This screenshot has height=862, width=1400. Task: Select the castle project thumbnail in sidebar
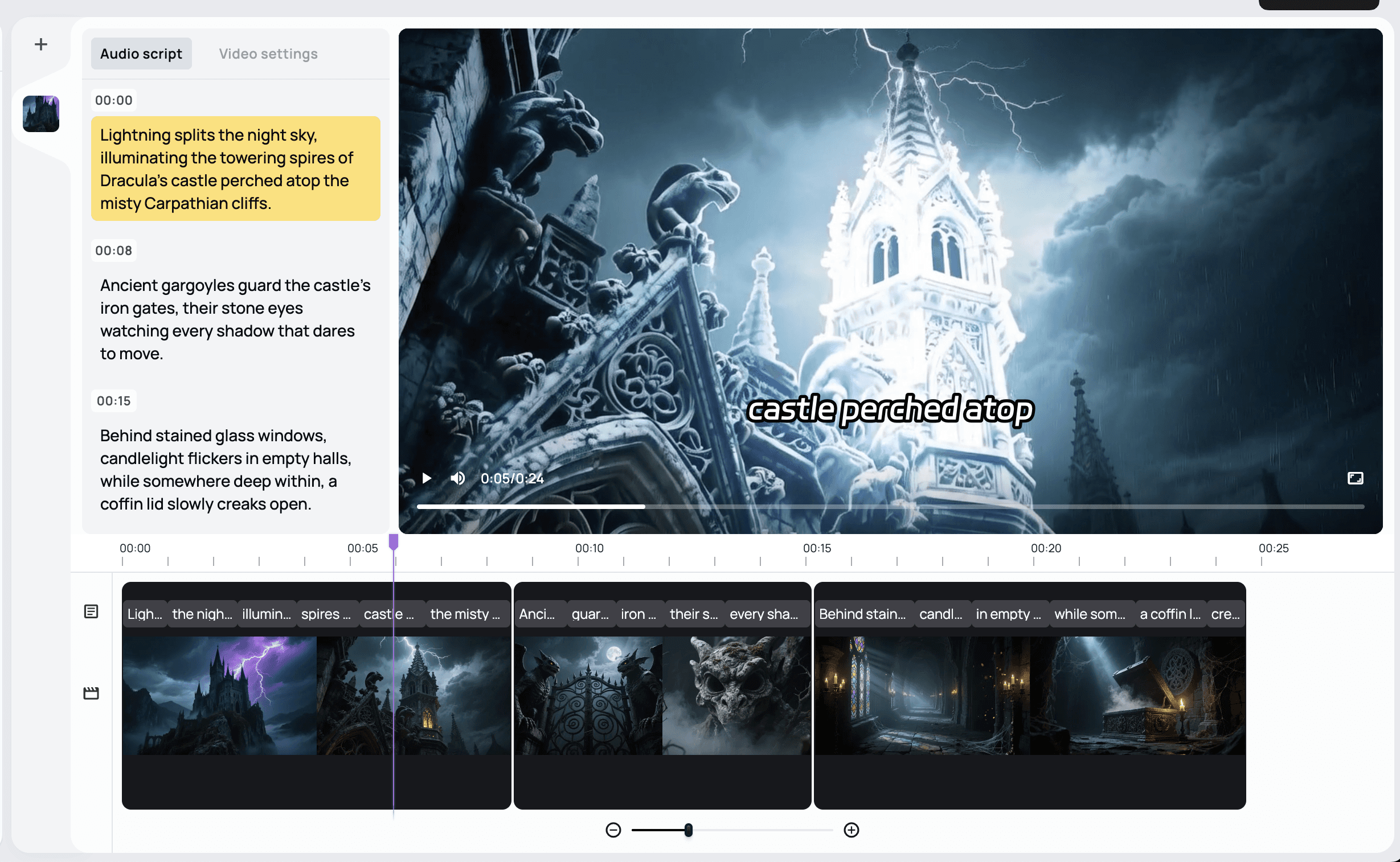40,114
